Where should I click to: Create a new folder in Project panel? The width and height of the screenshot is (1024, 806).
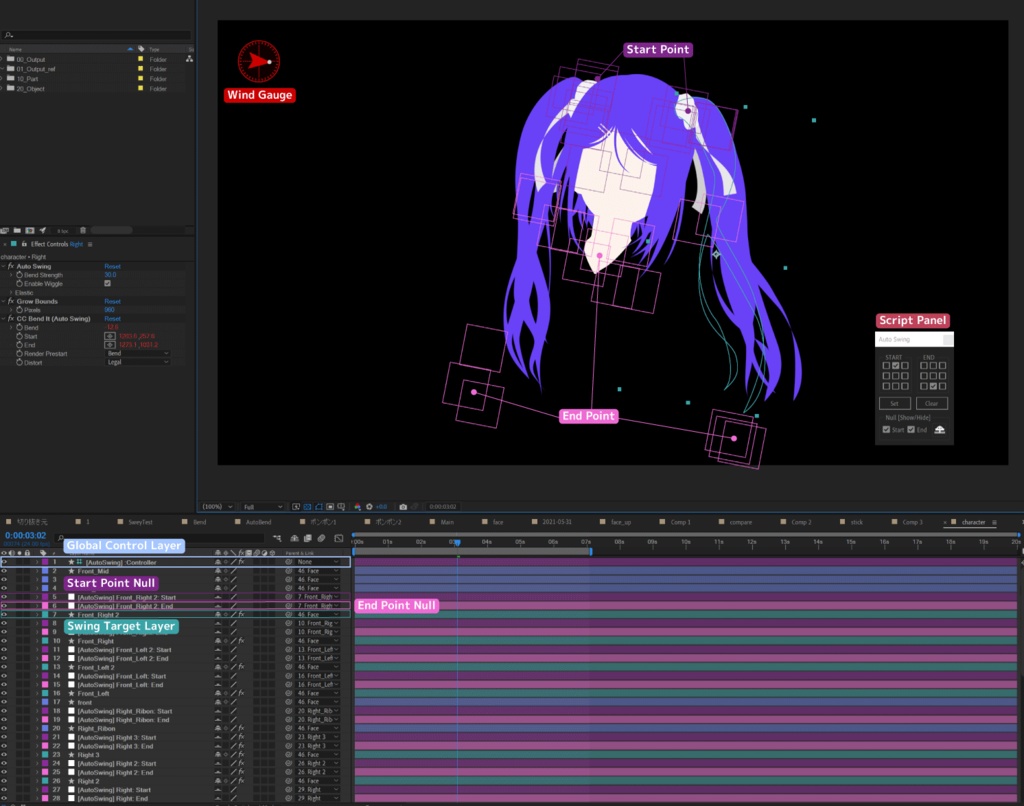tap(17, 230)
